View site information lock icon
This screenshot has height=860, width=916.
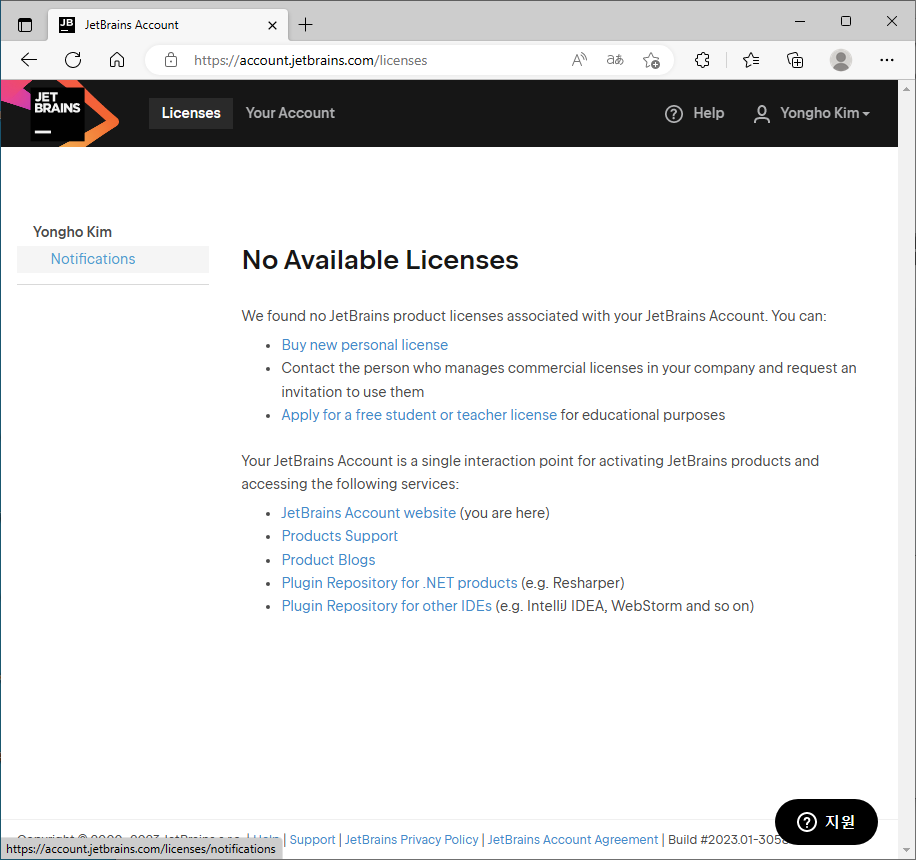coord(171,60)
